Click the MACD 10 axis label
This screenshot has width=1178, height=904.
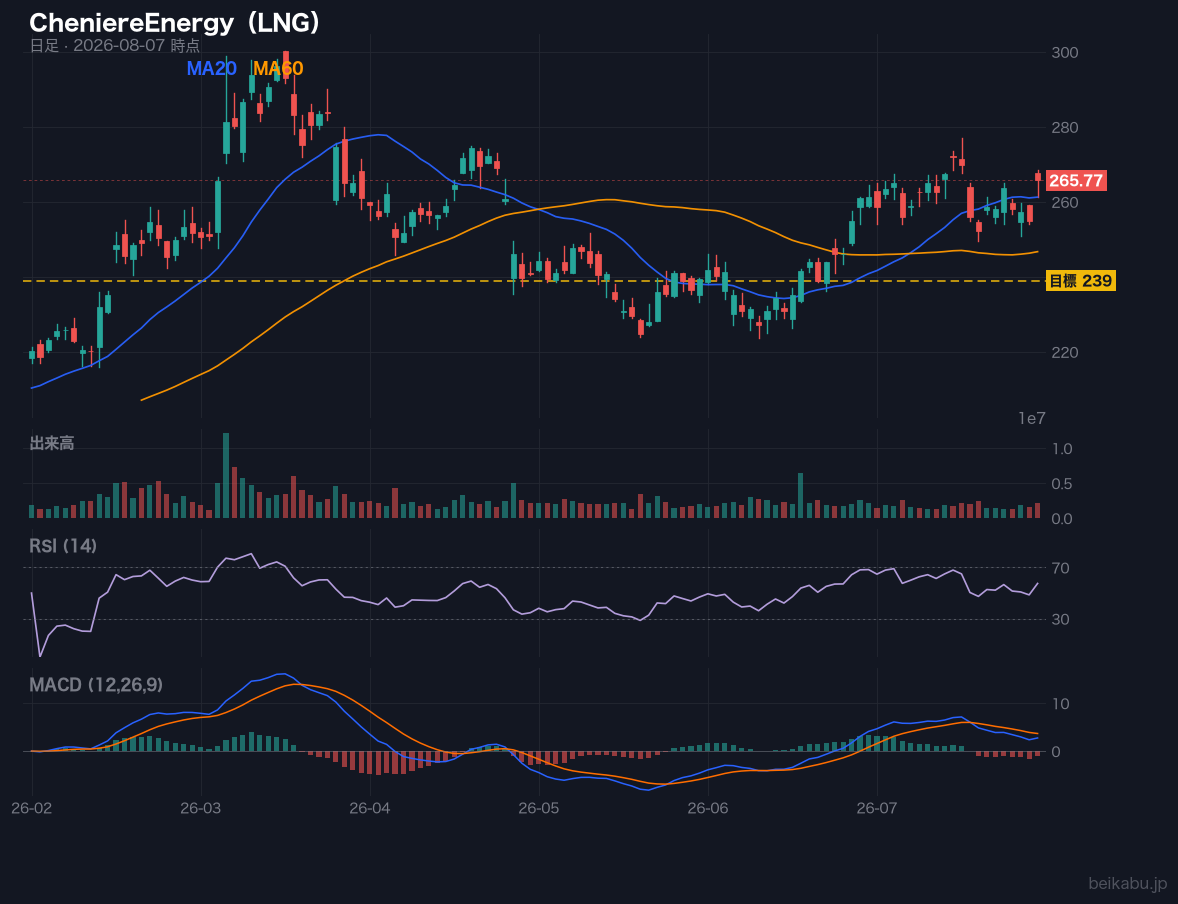[1060, 704]
